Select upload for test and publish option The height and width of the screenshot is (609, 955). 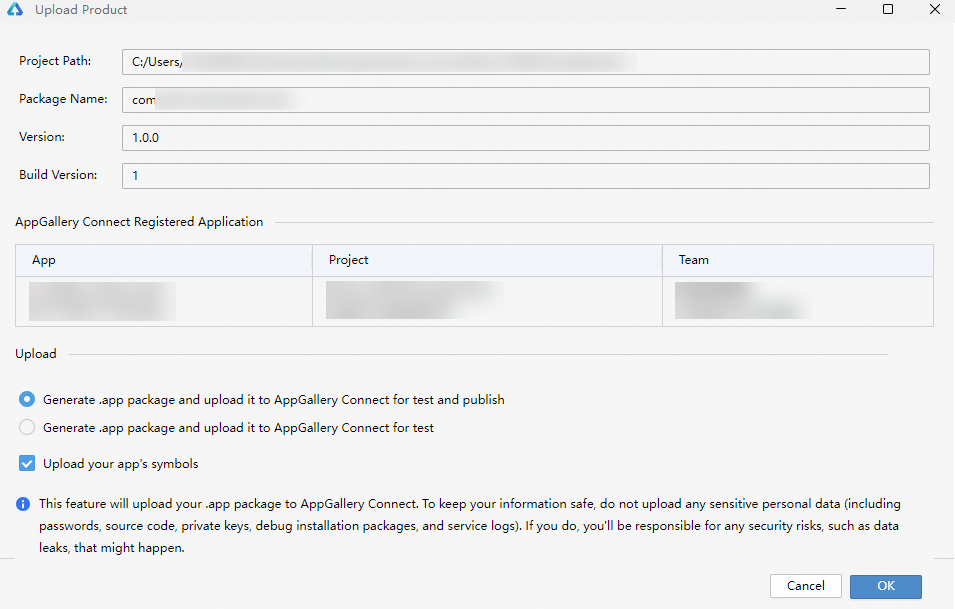coord(28,399)
